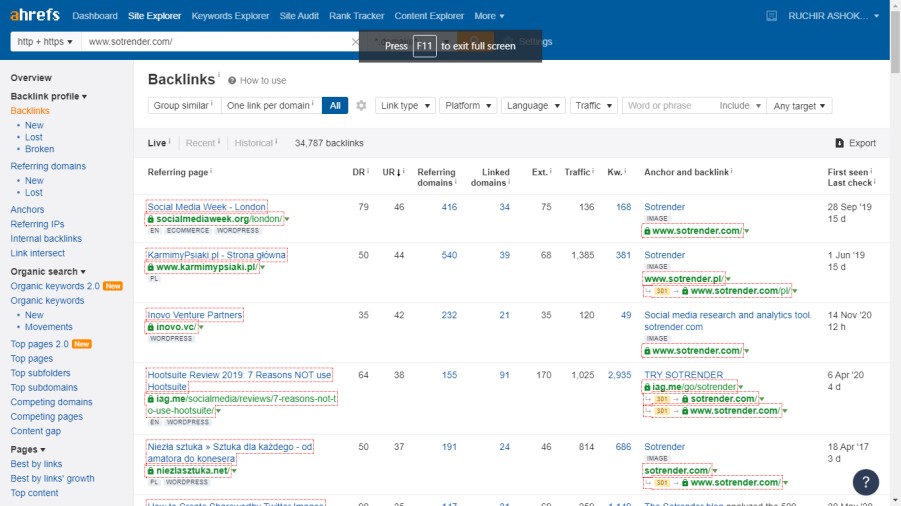Click the Export file icon

(840, 143)
